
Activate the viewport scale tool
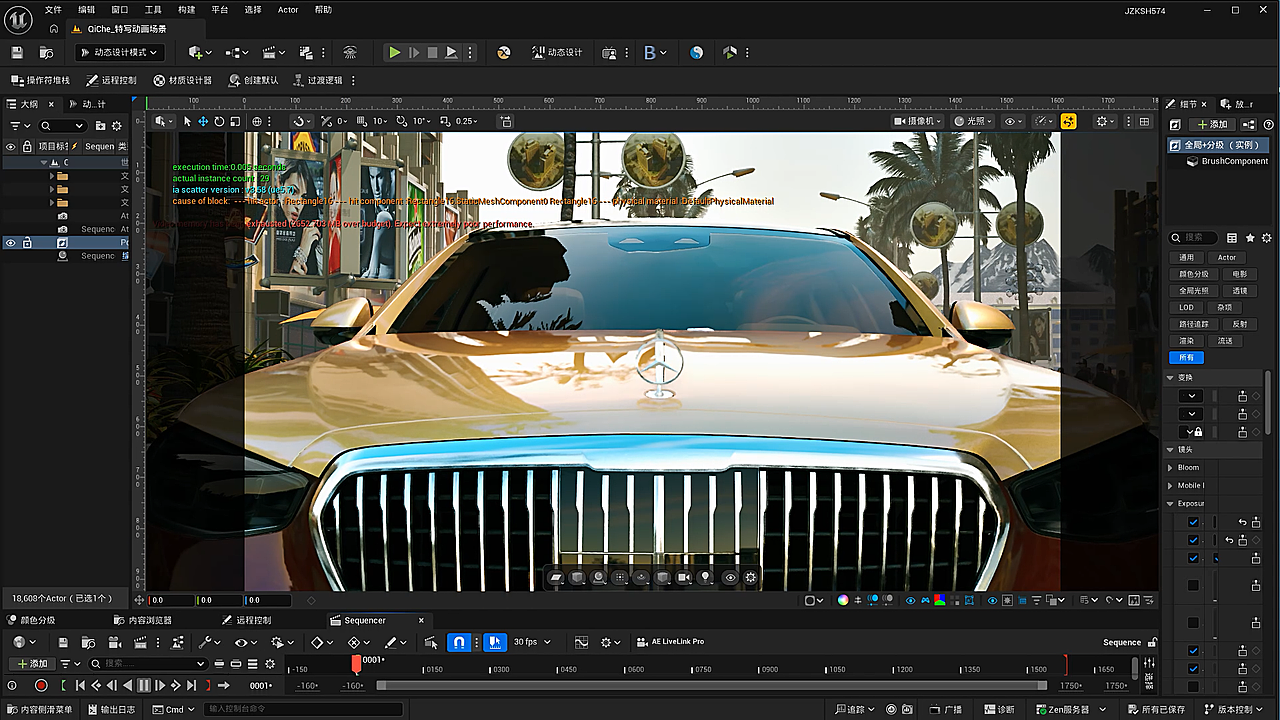tap(235, 121)
